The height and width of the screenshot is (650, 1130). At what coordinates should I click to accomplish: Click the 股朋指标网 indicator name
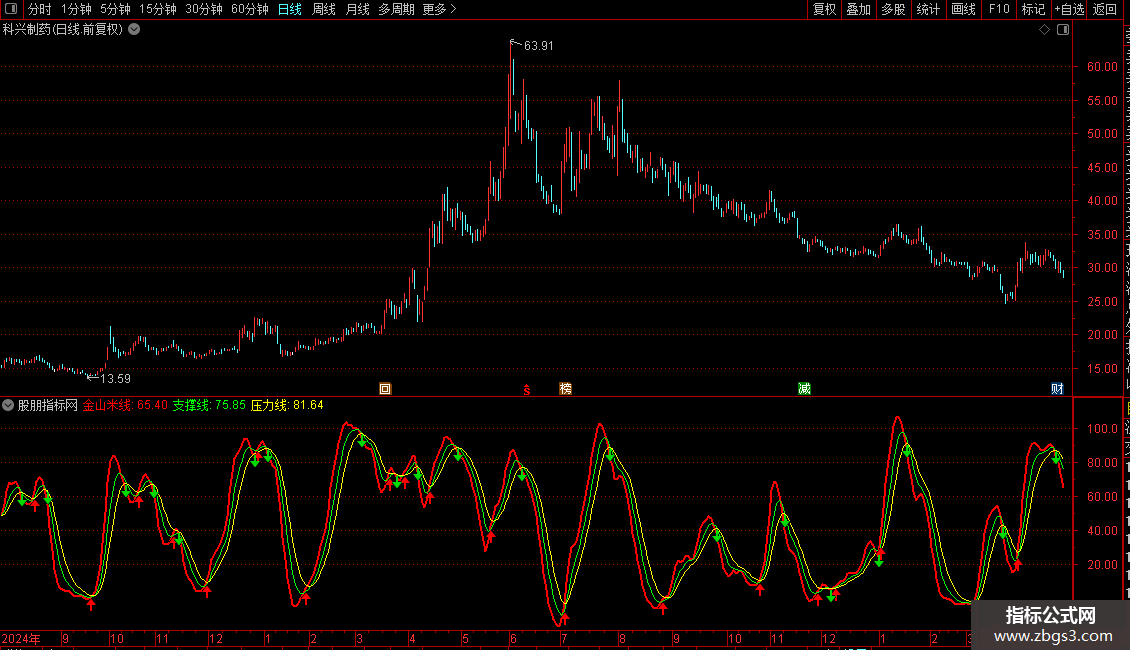pyautogui.click(x=48, y=405)
